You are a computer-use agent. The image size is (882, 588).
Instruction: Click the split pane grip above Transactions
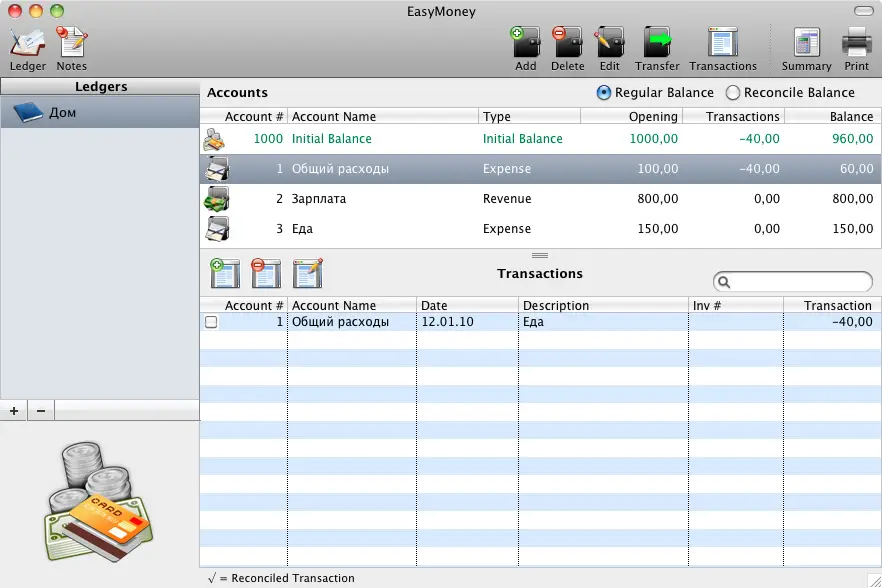click(539, 255)
